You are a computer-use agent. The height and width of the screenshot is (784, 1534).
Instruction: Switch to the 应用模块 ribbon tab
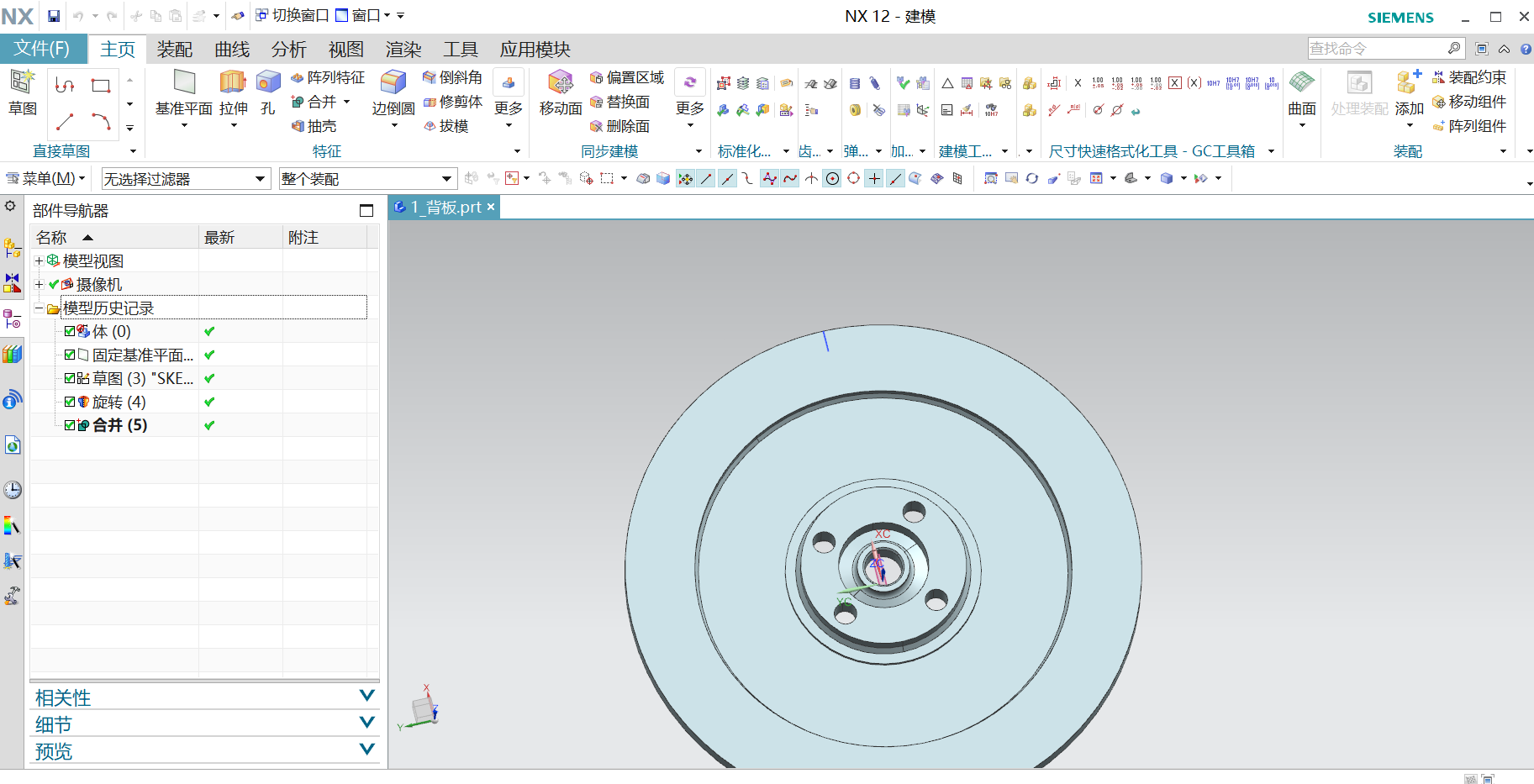(535, 50)
